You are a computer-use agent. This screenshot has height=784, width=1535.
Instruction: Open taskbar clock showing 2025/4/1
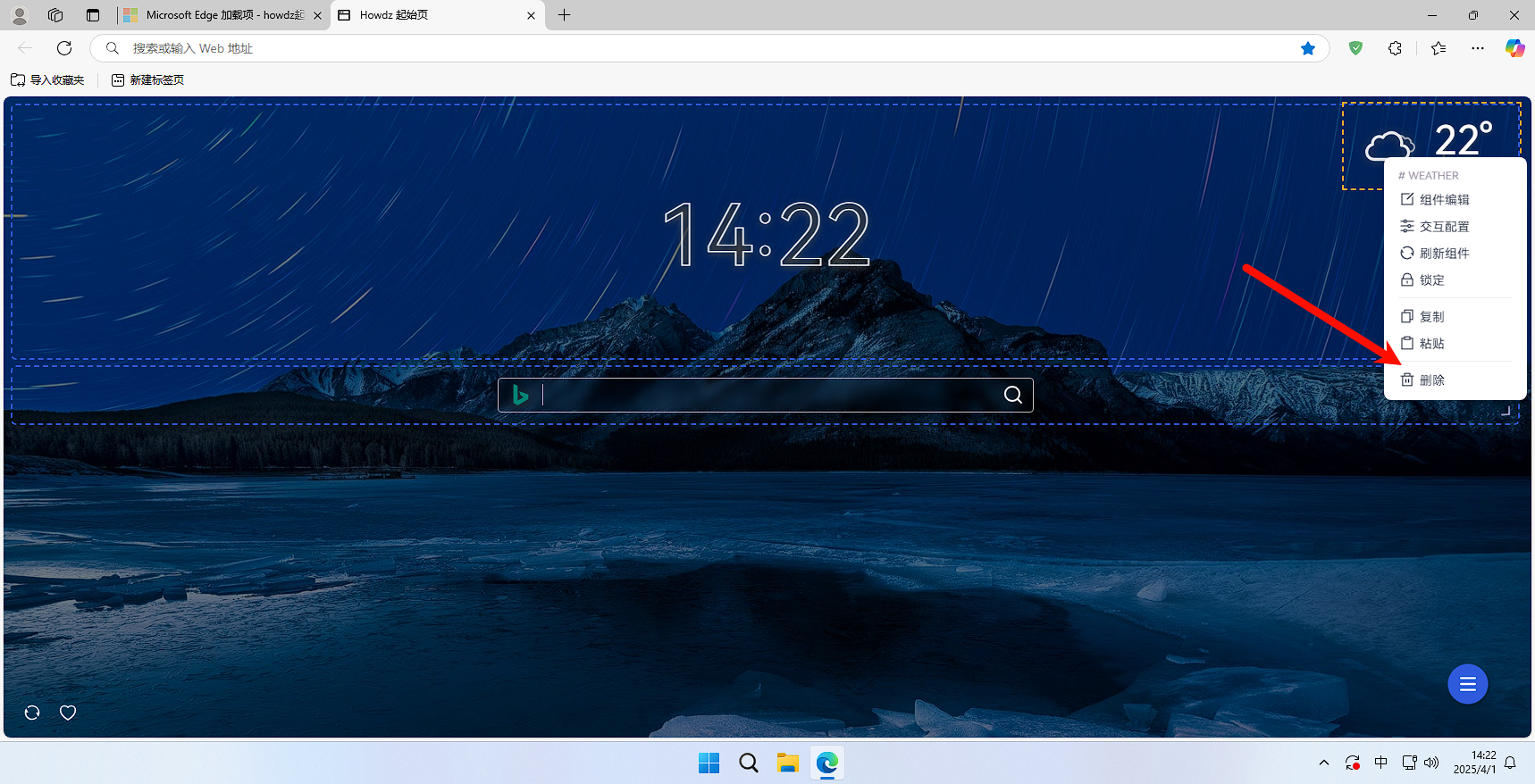[1474, 763]
